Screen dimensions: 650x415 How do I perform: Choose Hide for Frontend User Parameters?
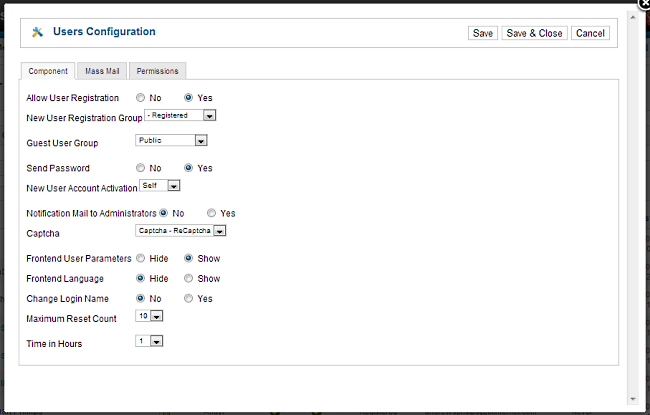click(141, 258)
